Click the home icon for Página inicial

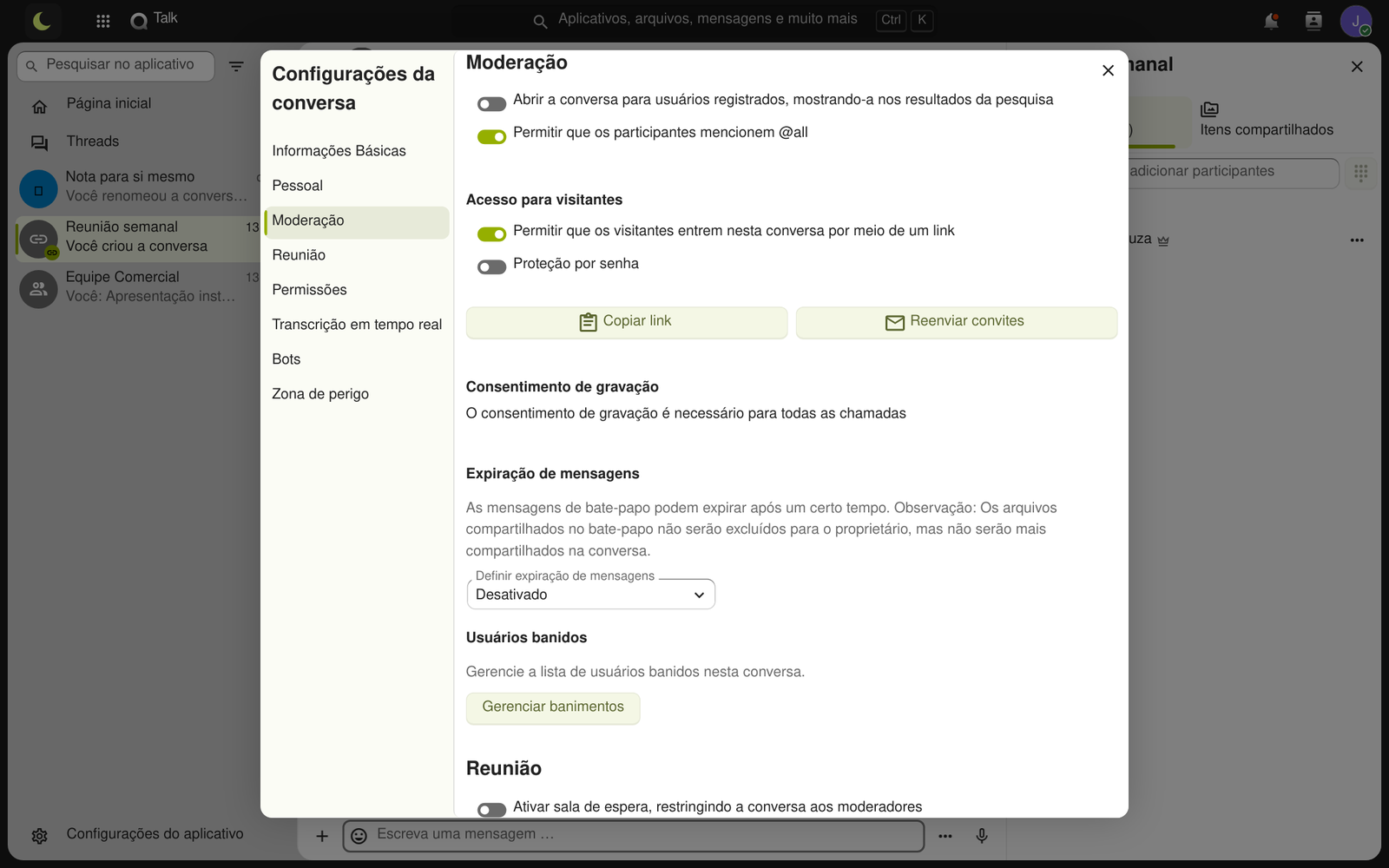tap(40, 107)
